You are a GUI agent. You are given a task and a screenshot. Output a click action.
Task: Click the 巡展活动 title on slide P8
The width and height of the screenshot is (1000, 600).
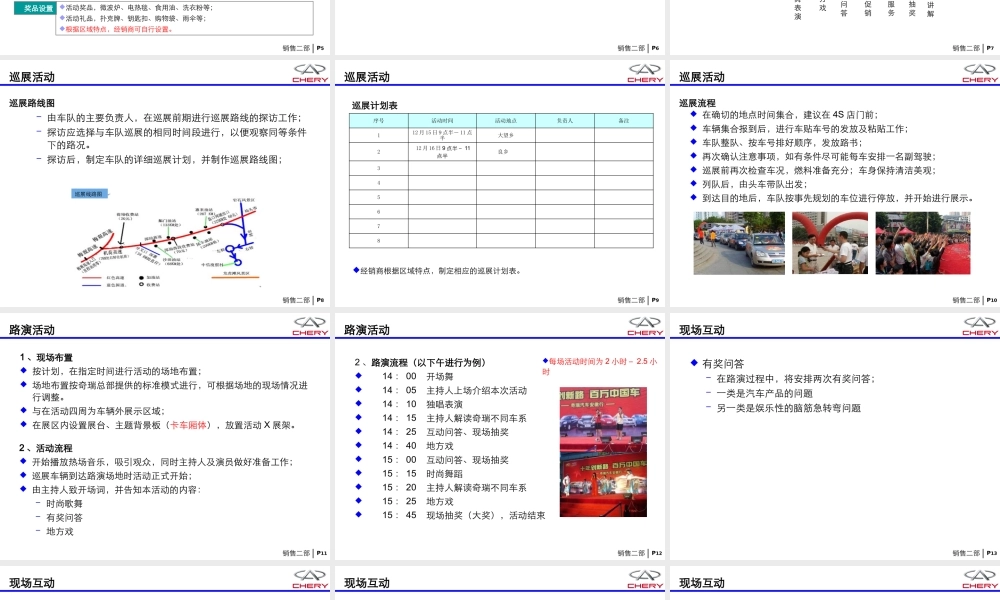pos(32,77)
